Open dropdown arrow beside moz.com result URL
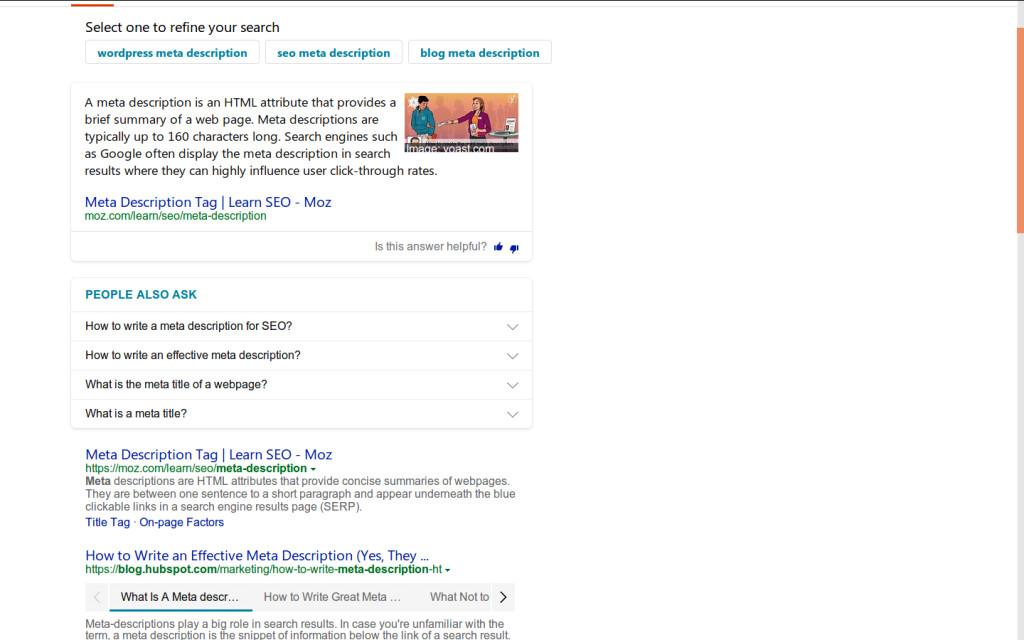 (x=313, y=469)
